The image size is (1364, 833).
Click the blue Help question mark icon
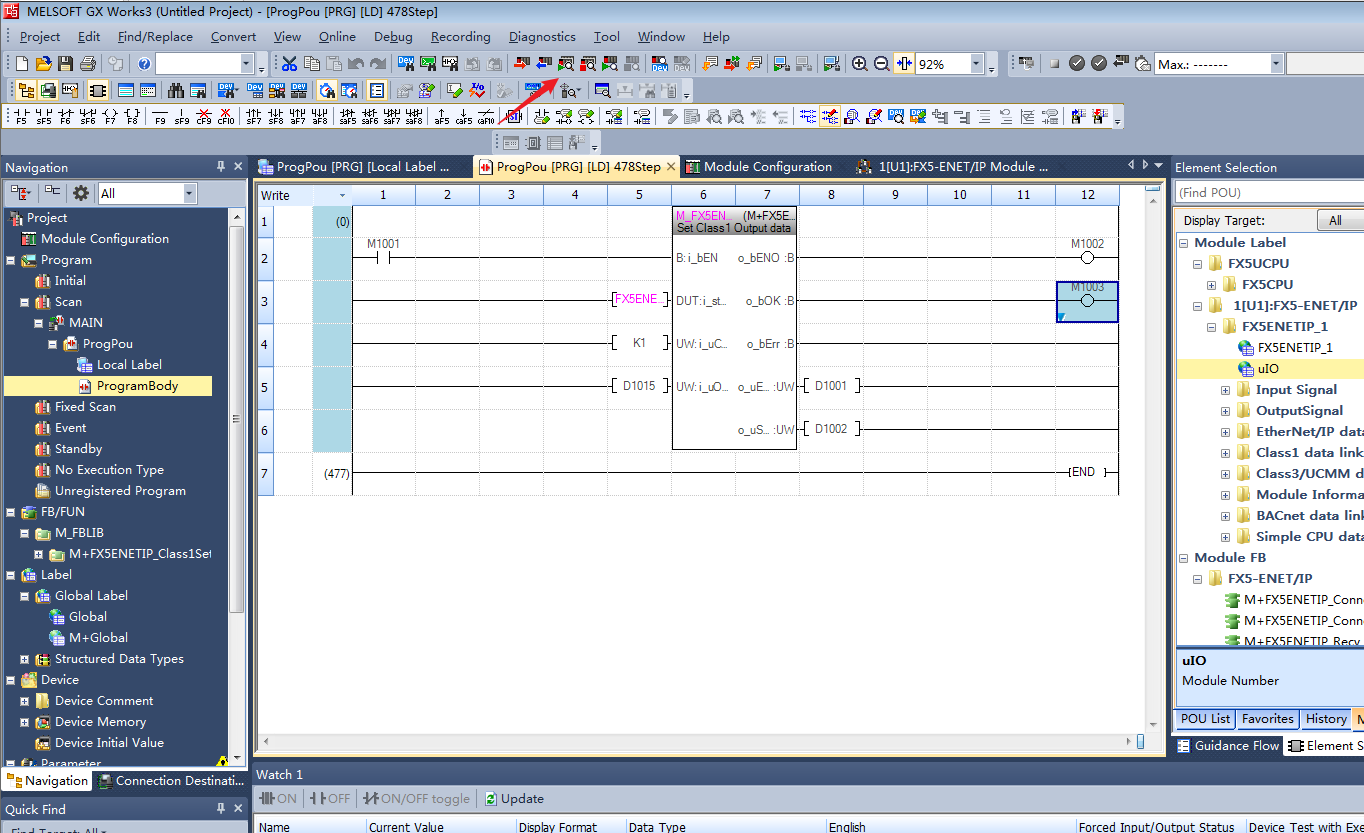(x=144, y=64)
